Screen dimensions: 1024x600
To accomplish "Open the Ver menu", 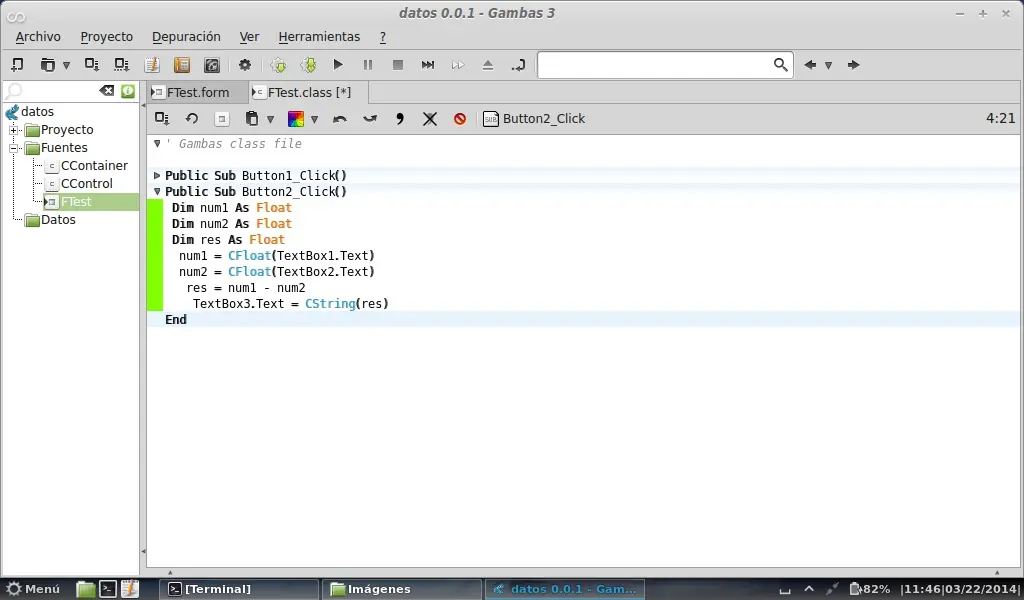I will tap(249, 37).
